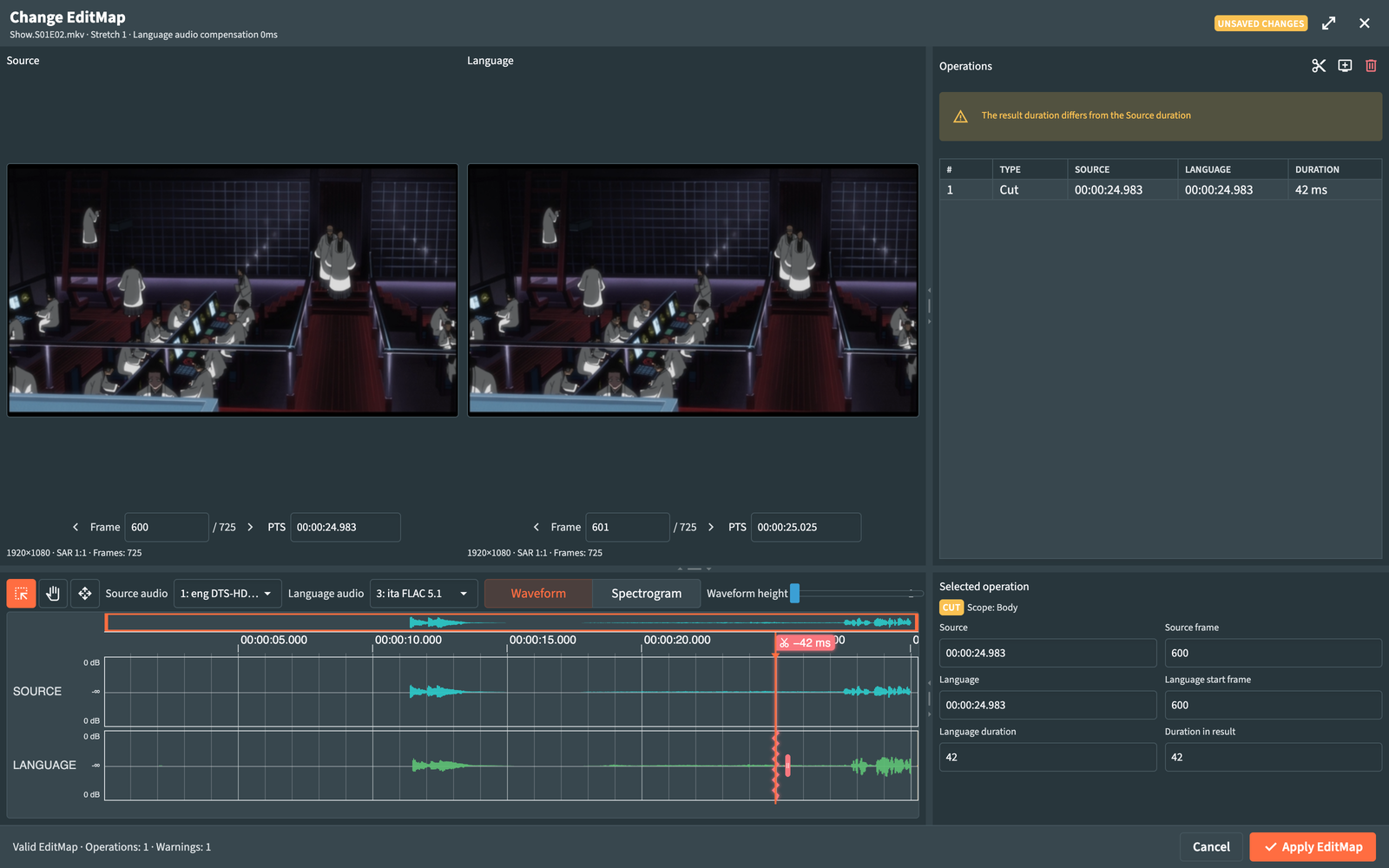Click the CUT scope badge
The width and height of the screenshot is (1389, 868).
pyautogui.click(x=951, y=608)
